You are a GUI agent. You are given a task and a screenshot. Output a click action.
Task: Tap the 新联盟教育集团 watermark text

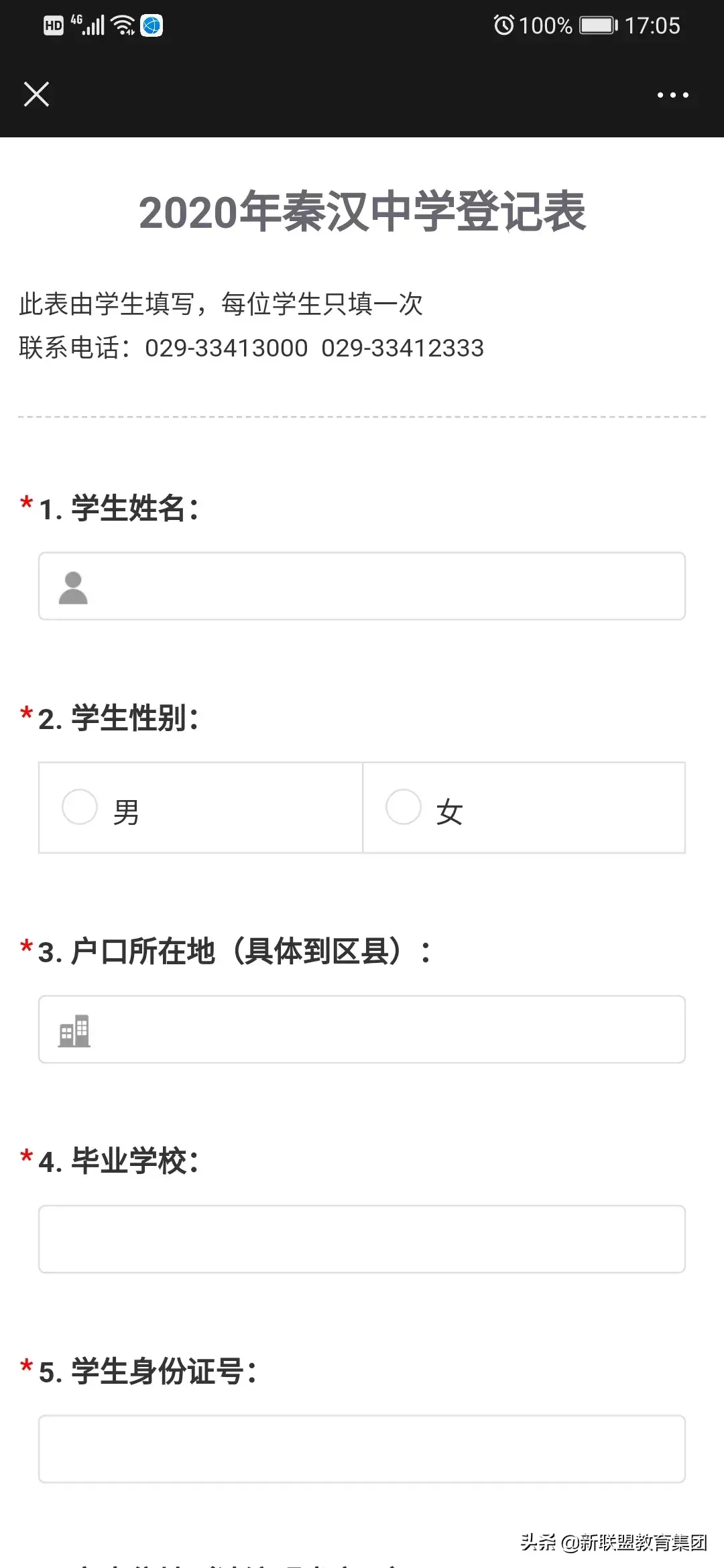[642, 1543]
